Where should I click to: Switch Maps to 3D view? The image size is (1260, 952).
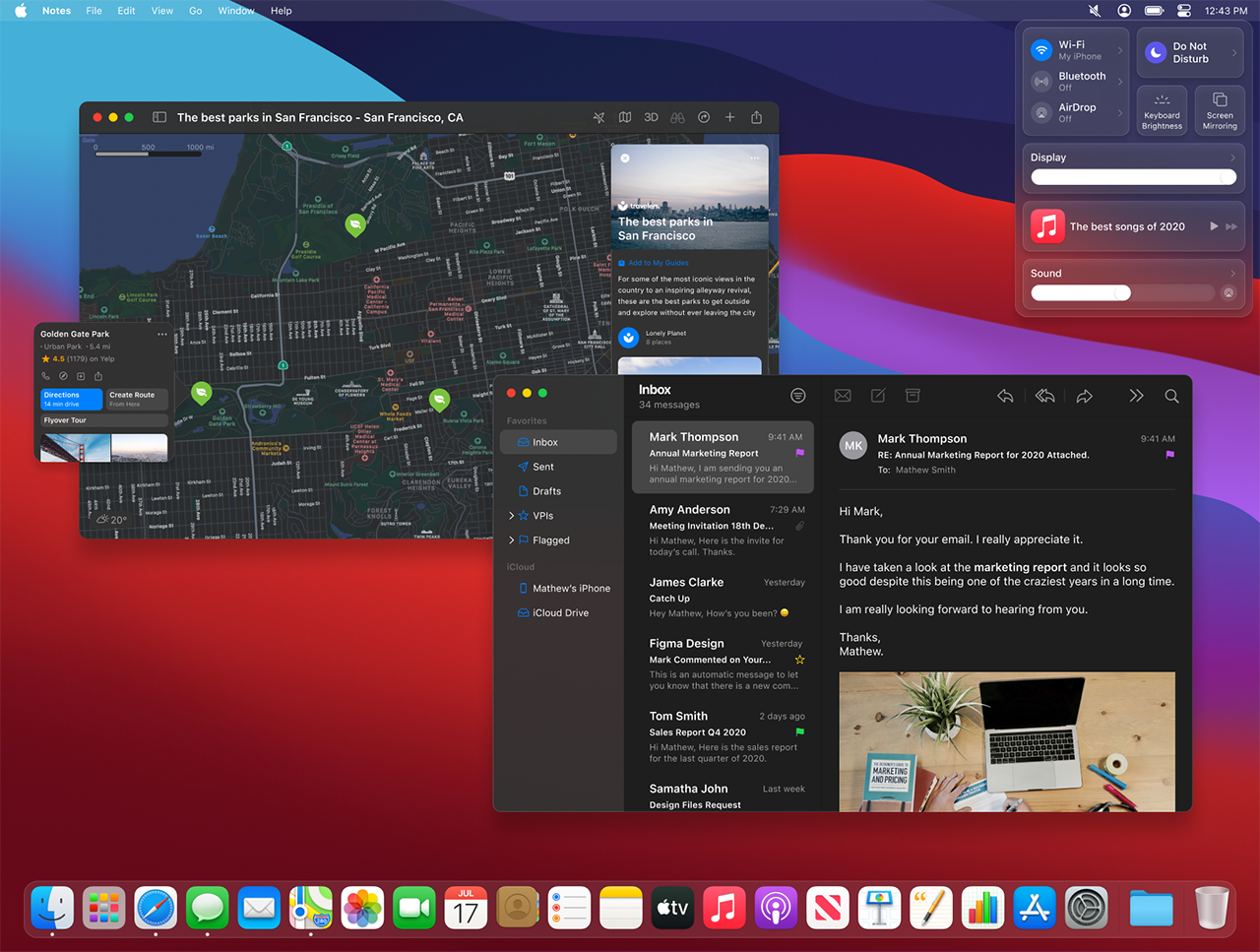tap(651, 117)
